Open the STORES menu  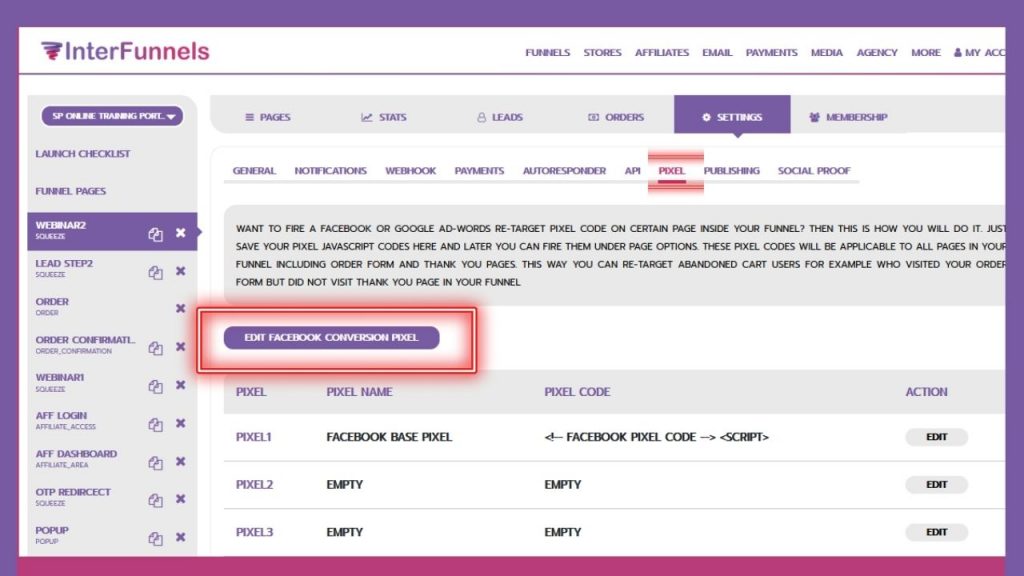pyautogui.click(x=602, y=52)
